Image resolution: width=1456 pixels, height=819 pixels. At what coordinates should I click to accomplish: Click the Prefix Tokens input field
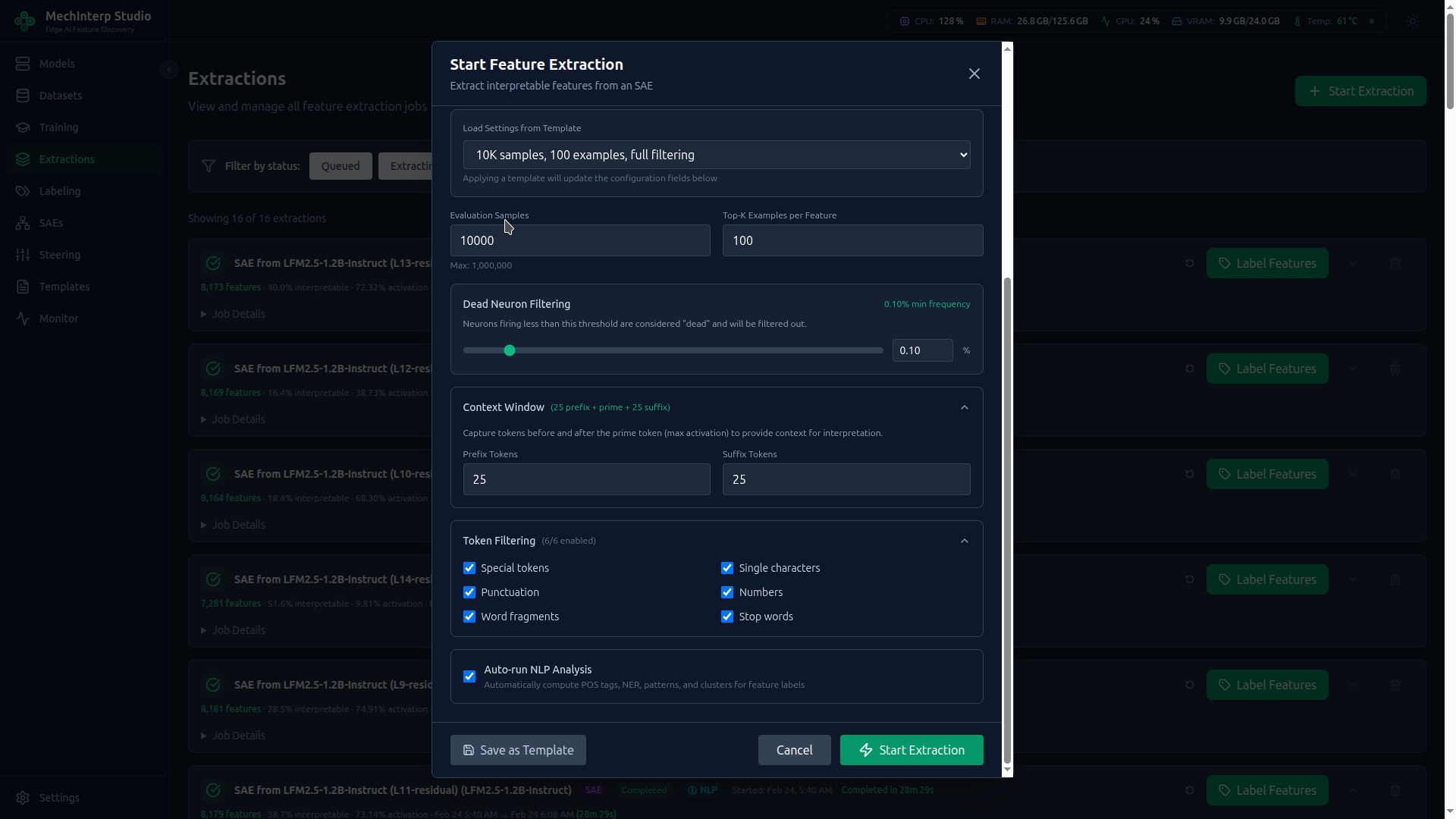(586, 479)
